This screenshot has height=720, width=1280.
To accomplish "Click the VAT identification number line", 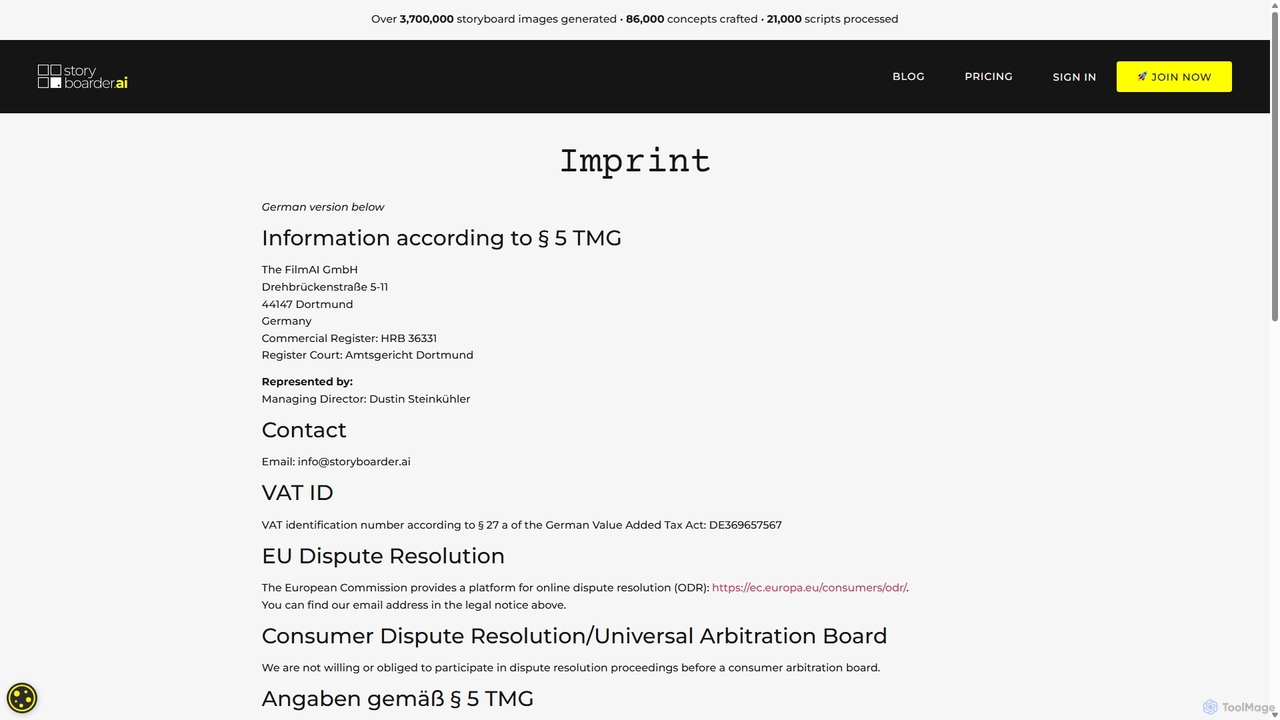I will (521, 525).
